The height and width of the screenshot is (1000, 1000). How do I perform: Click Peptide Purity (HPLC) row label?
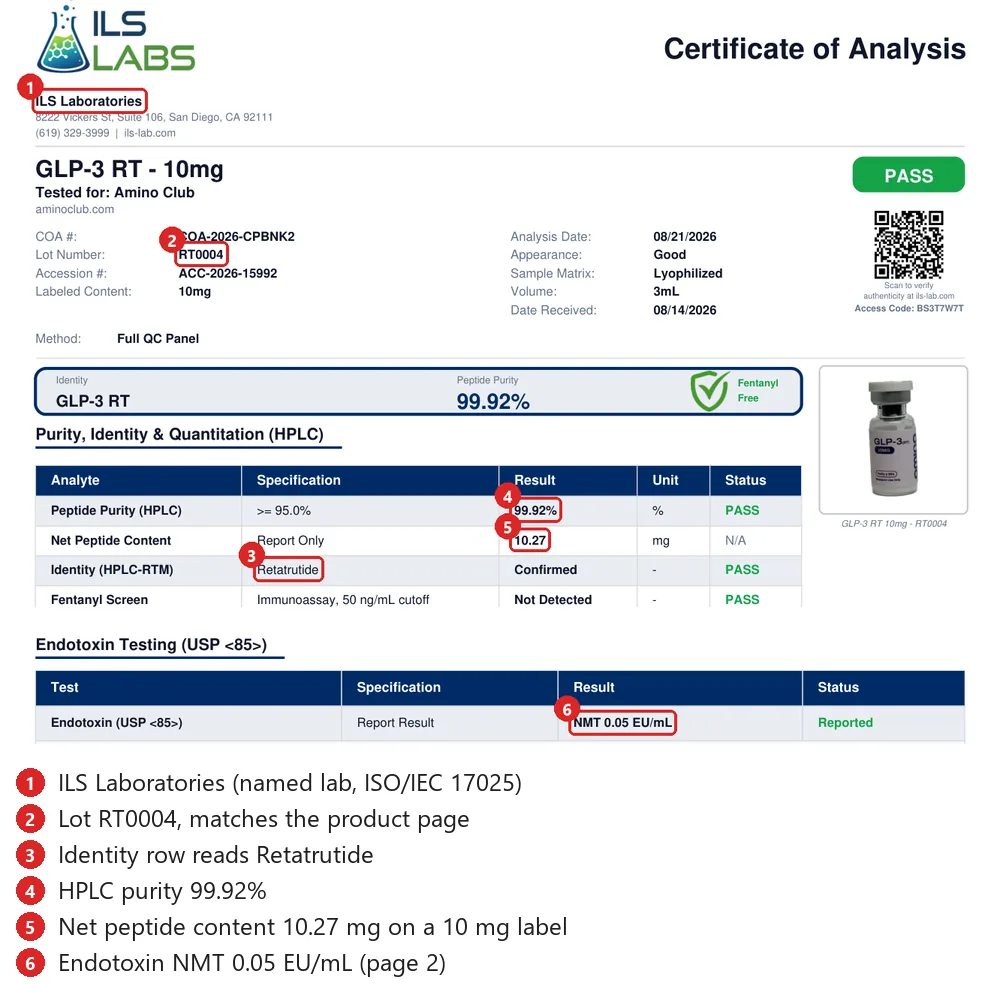pyautogui.click(x=116, y=511)
